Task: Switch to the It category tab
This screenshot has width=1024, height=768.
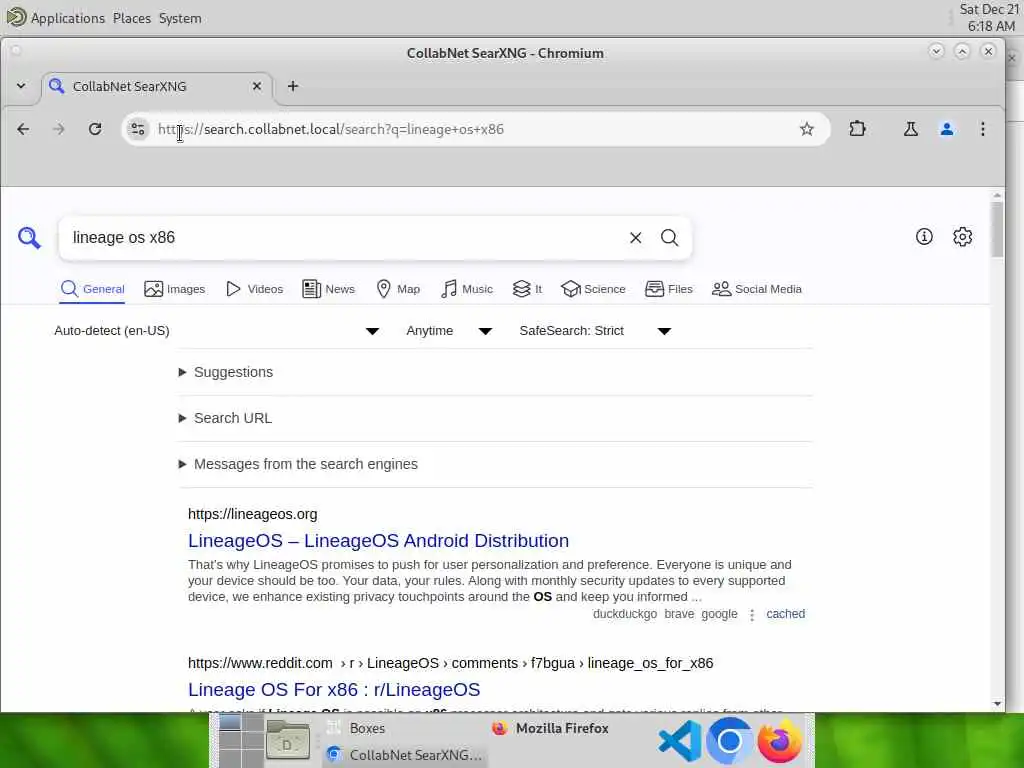Action: 527,289
